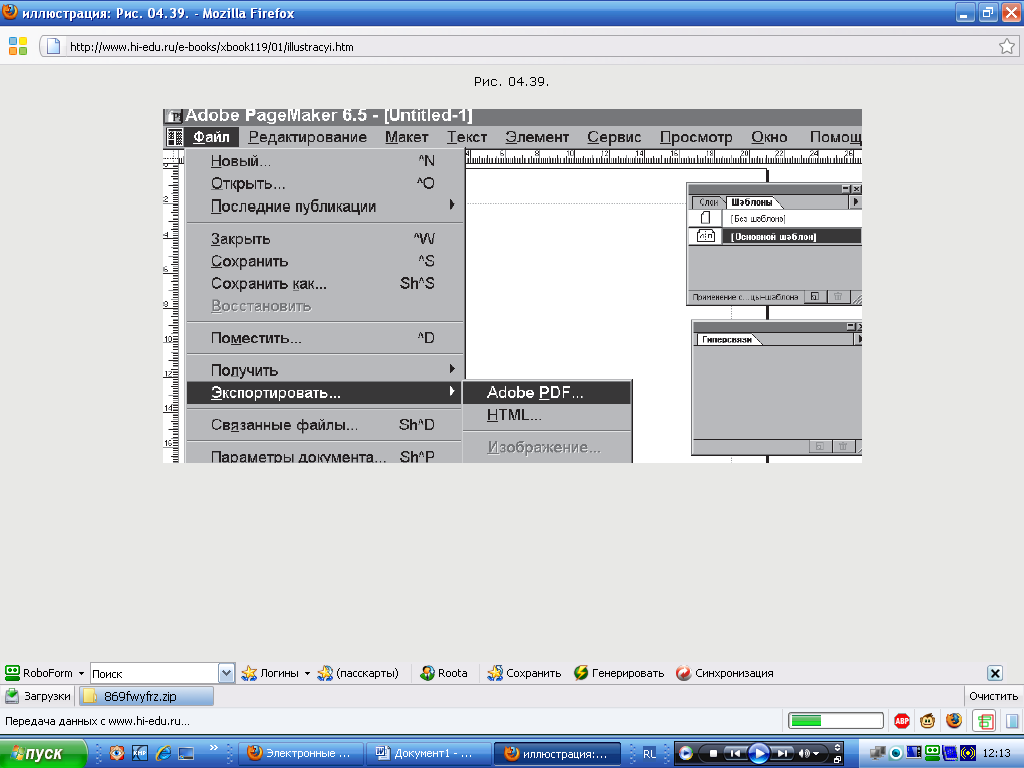The image size is (1024, 768).
Task: Open the 869fwyfrz.zip download item
Action: point(146,696)
